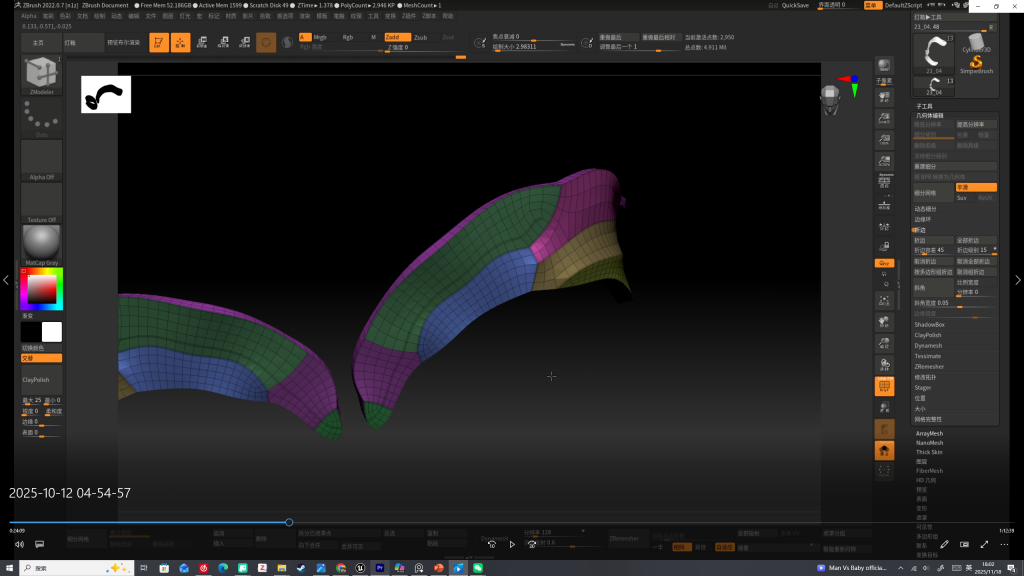
Task: Click the Edit mode button in top toolbar
Action: pyautogui.click(x=158, y=42)
